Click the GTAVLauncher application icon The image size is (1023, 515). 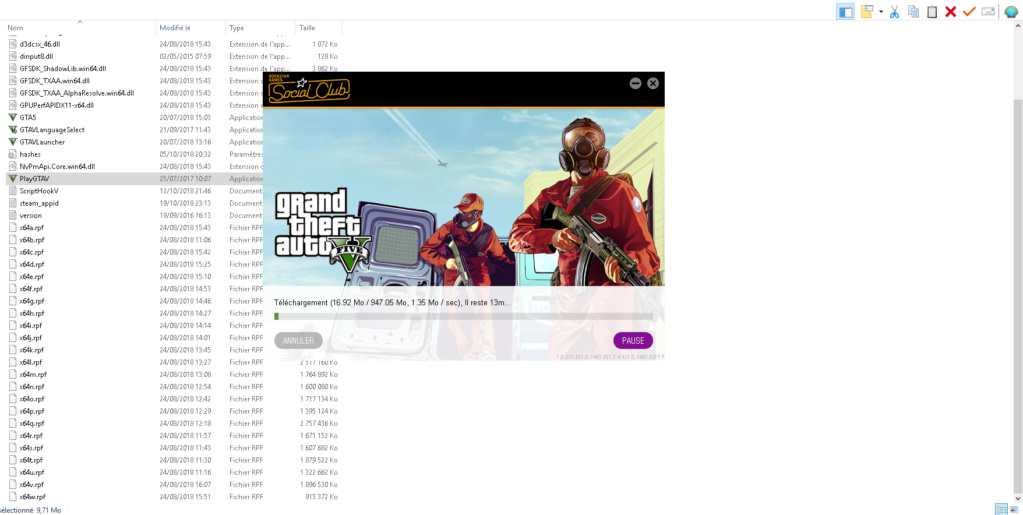tap(12, 142)
